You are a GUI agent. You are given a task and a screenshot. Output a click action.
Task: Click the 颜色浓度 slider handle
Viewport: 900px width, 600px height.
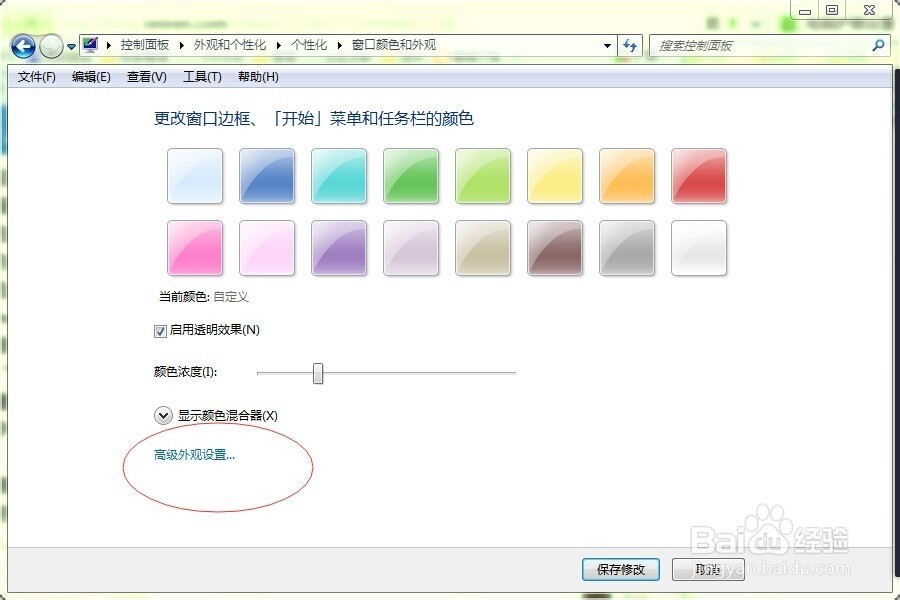click(x=318, y=373)
